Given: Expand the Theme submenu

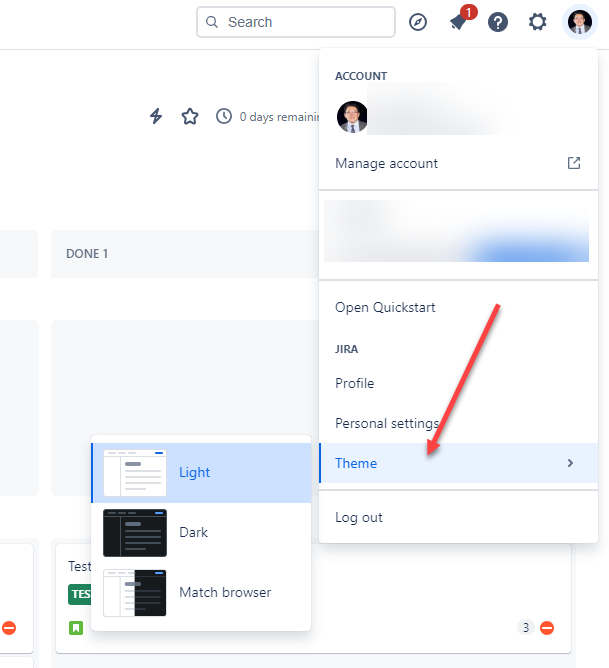Looking at the screenshot, I should pyautogui.click(x=458, y=463).
